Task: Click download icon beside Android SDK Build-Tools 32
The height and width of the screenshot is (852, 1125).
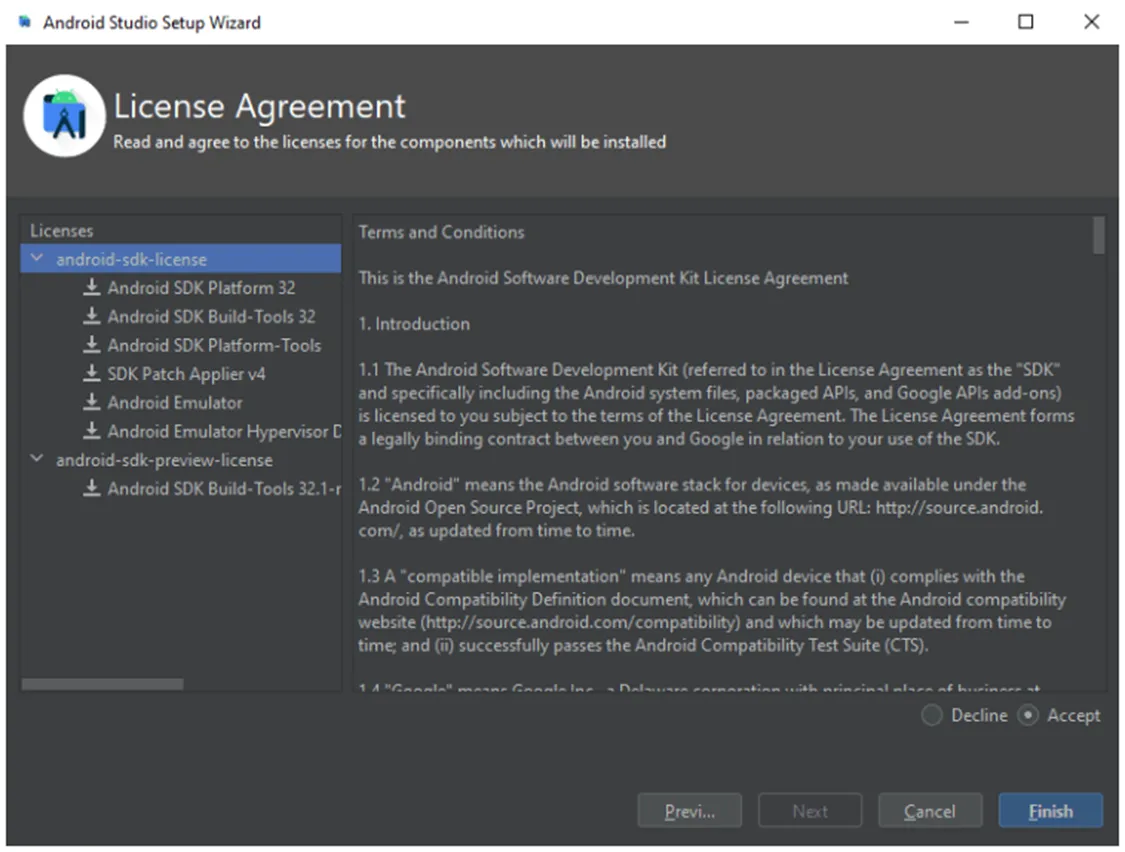Action: click(x=91, y=316)
